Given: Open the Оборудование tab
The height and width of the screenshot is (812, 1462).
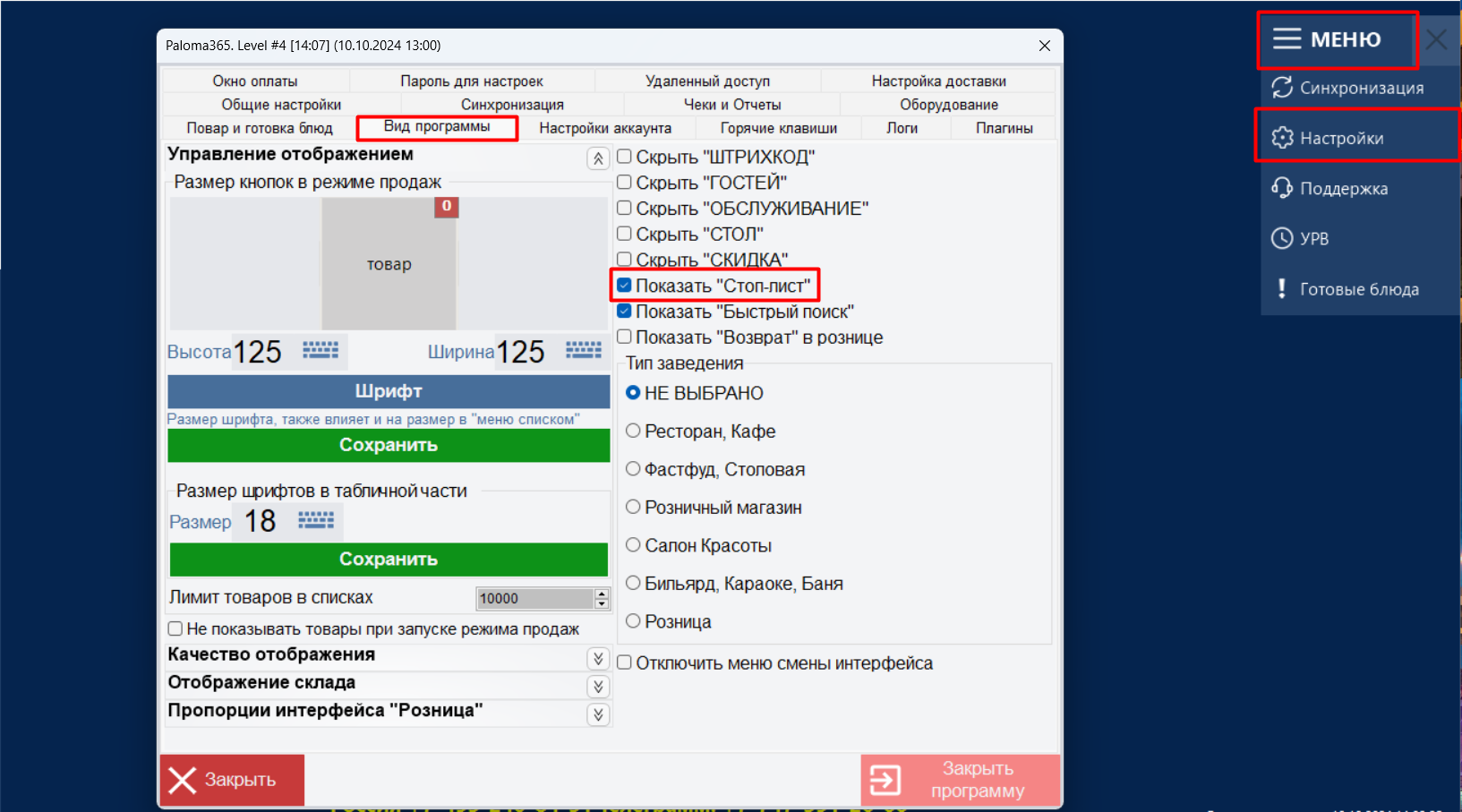Looking at the screenshot, I should tap(948, 105).
